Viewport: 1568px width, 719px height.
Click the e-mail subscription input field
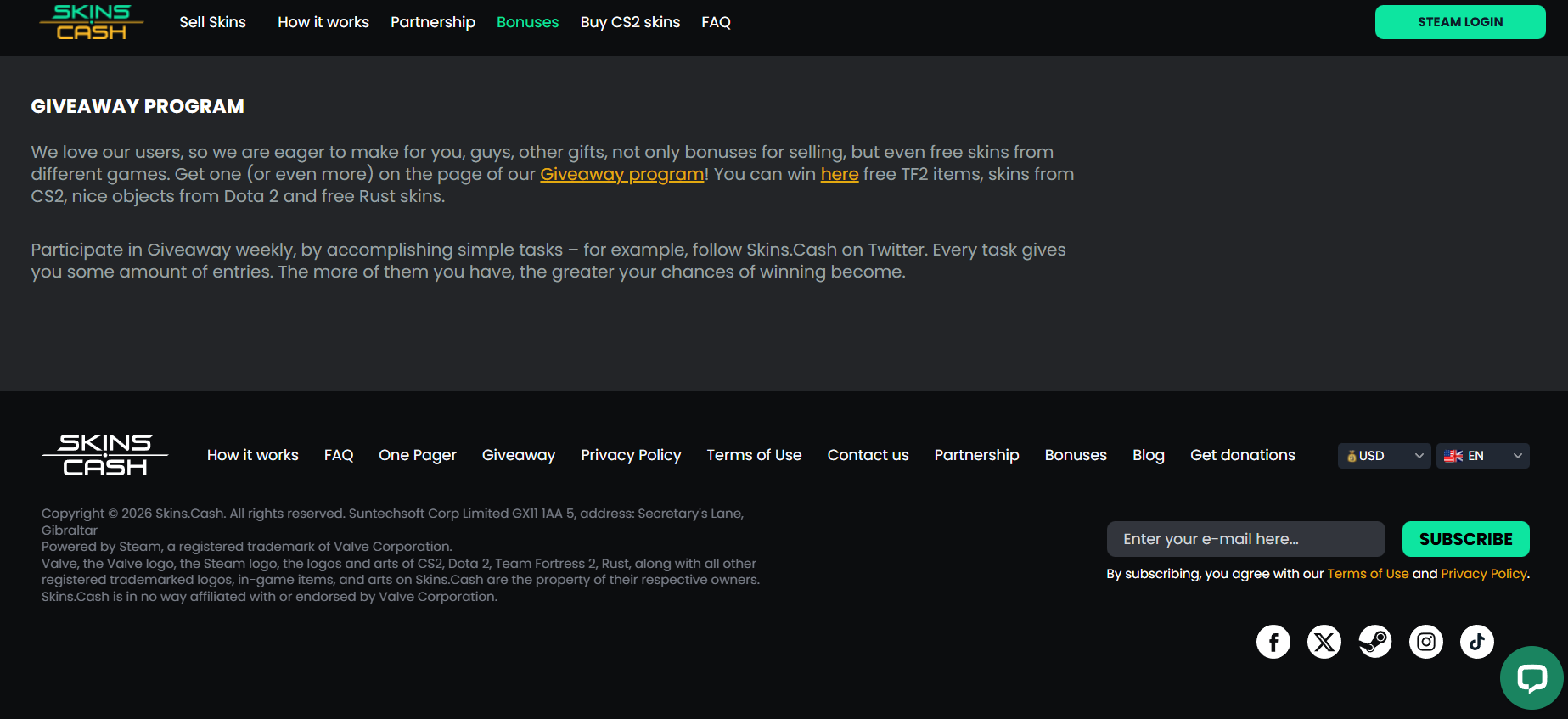[1246, 539]
